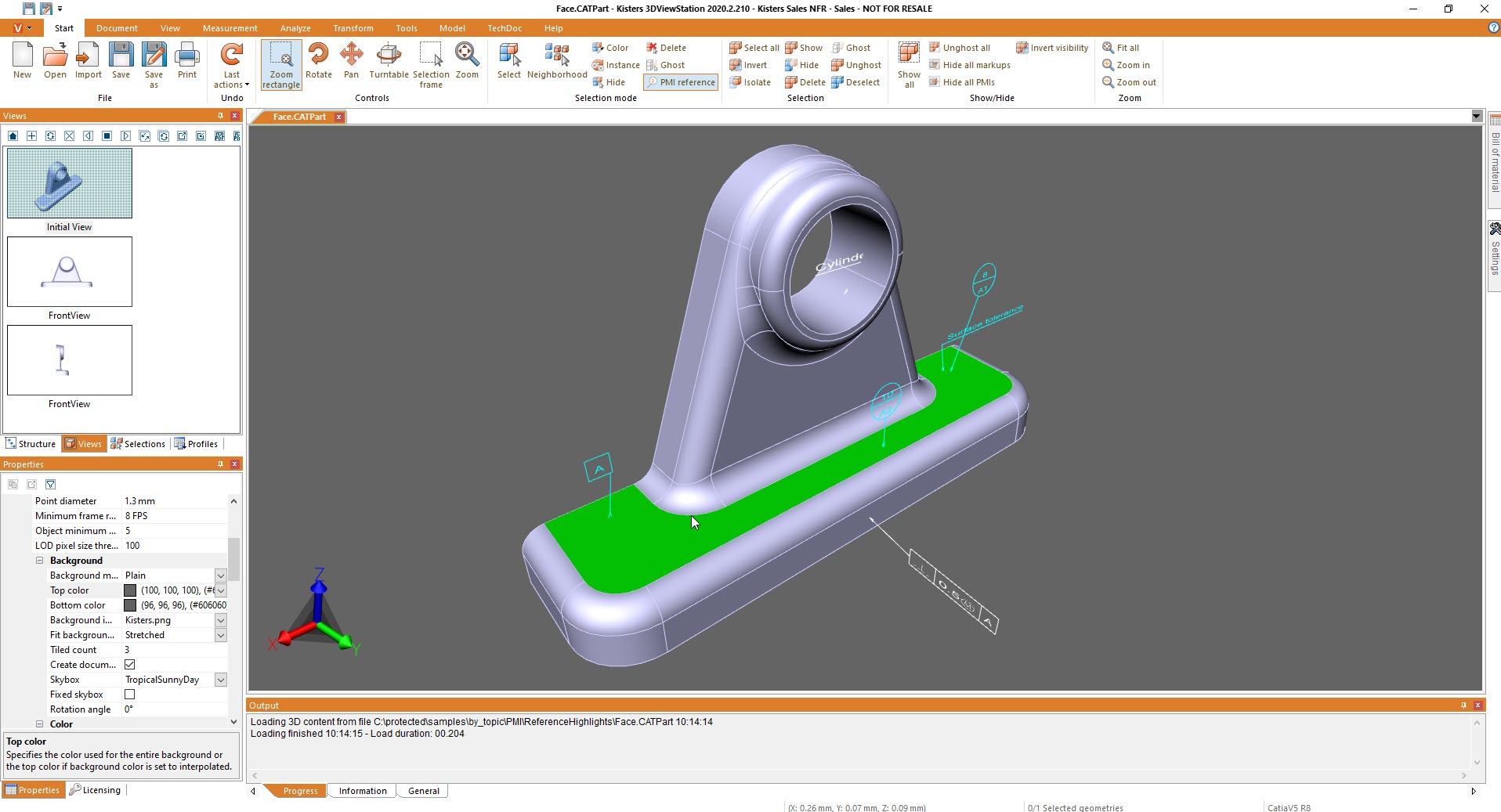Click the Top color swatch
This screenshot has height=812, width=1501.
tap(130, 590)
